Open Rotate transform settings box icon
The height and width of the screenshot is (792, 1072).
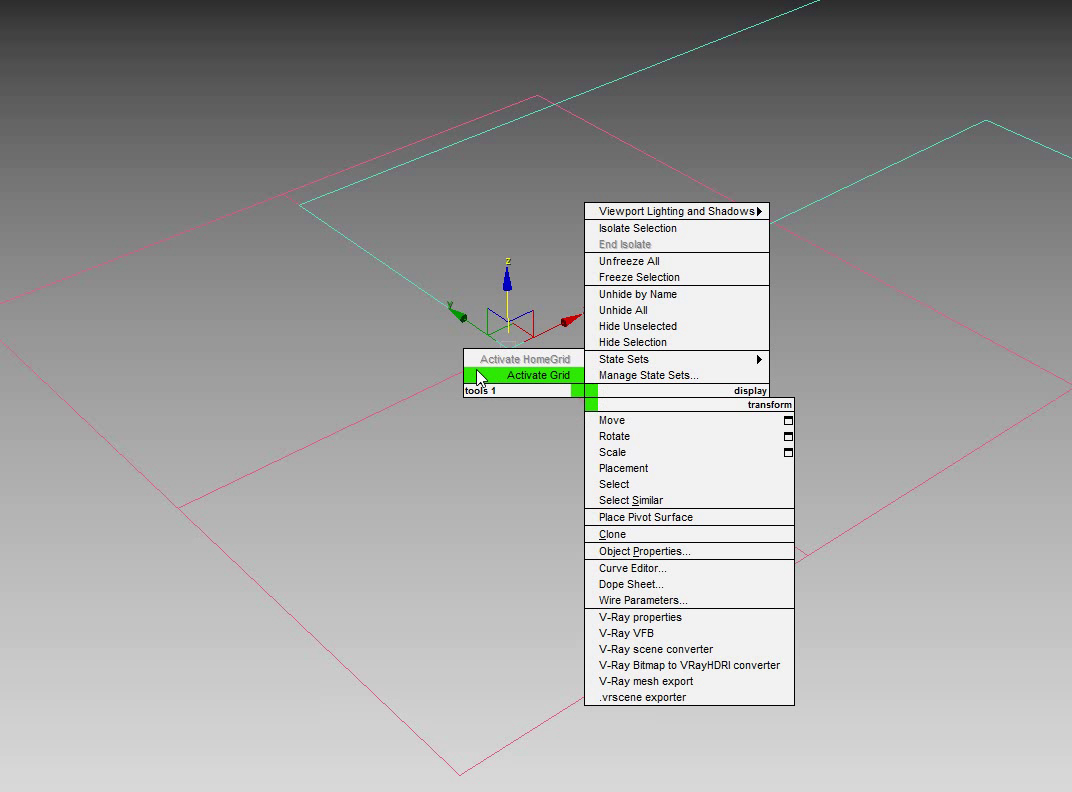pos(788,436)
